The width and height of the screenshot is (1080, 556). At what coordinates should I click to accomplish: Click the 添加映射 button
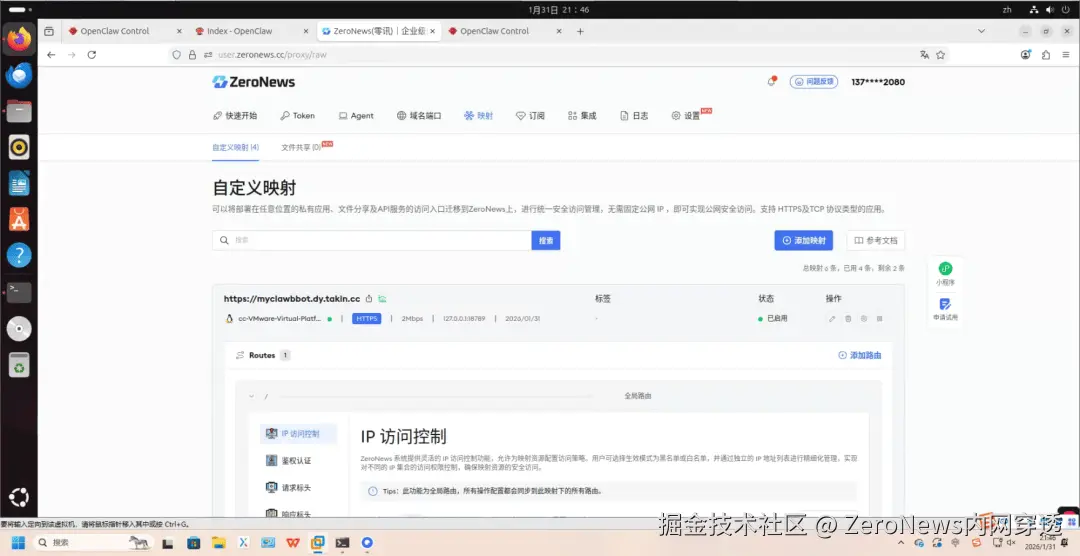(x=804, y=240)
